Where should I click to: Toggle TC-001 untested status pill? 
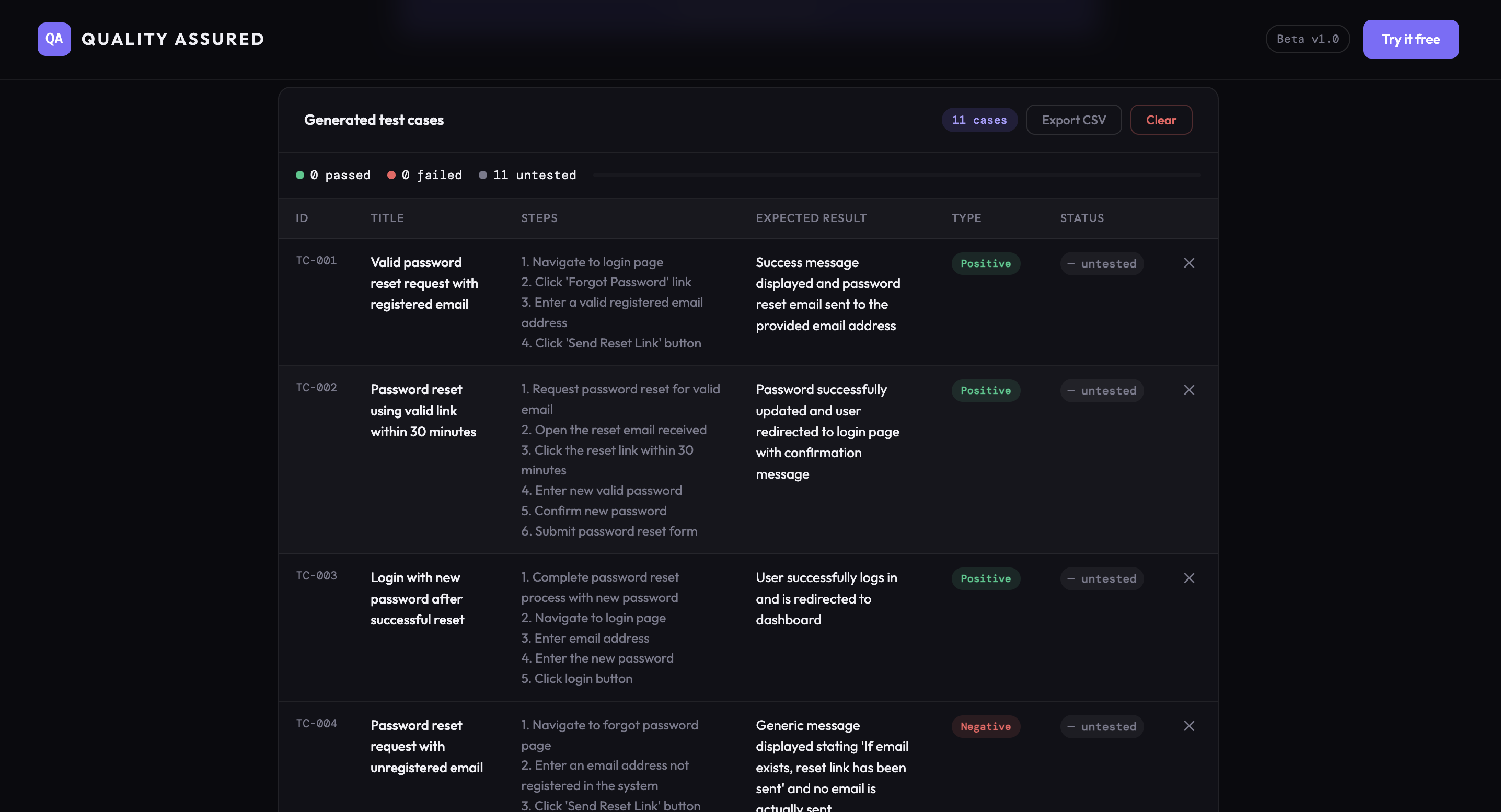coord(1101,264)
